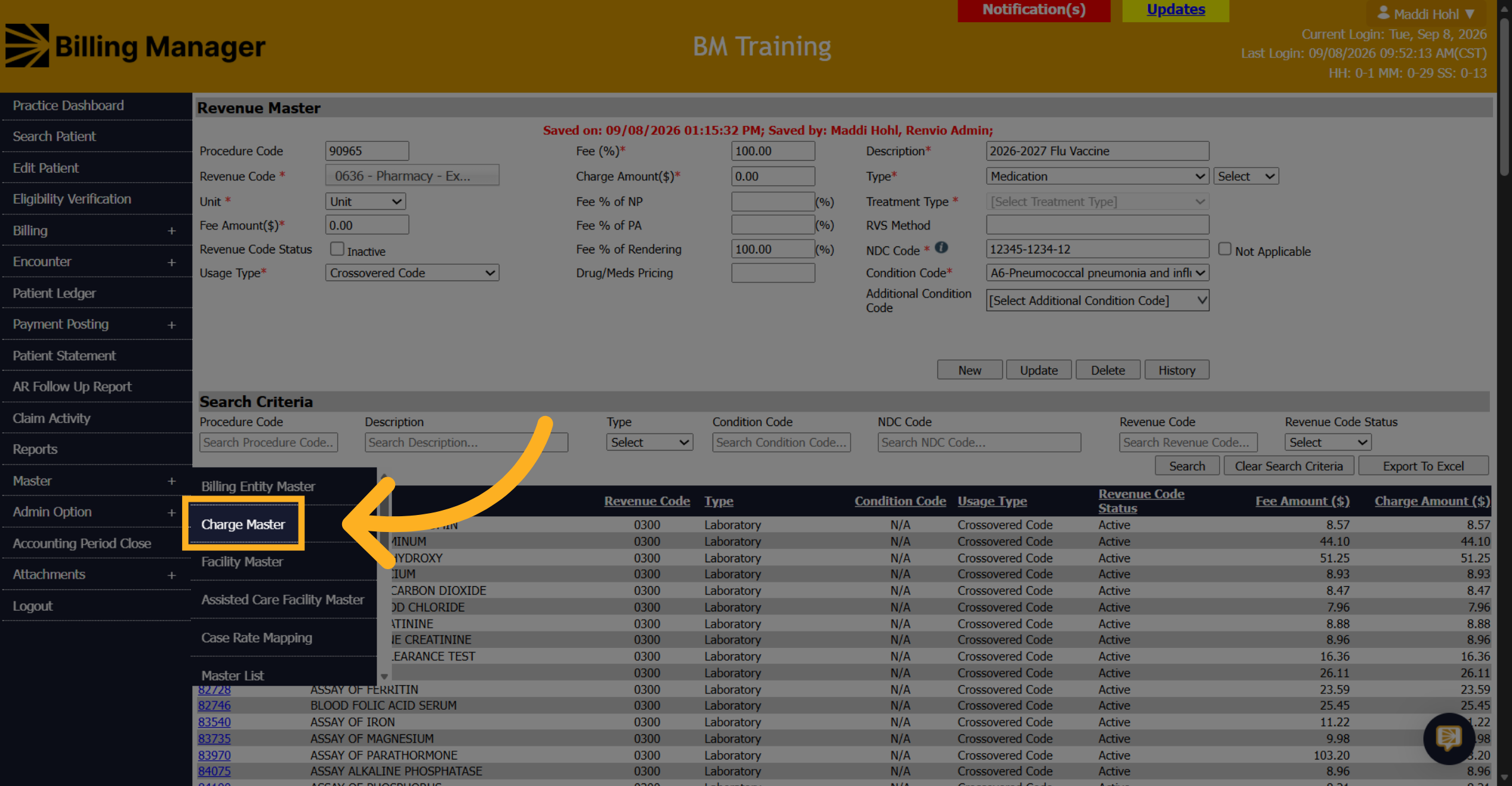
Task: Click the Search Procedure Code input field
Action: tap(268, 442)
